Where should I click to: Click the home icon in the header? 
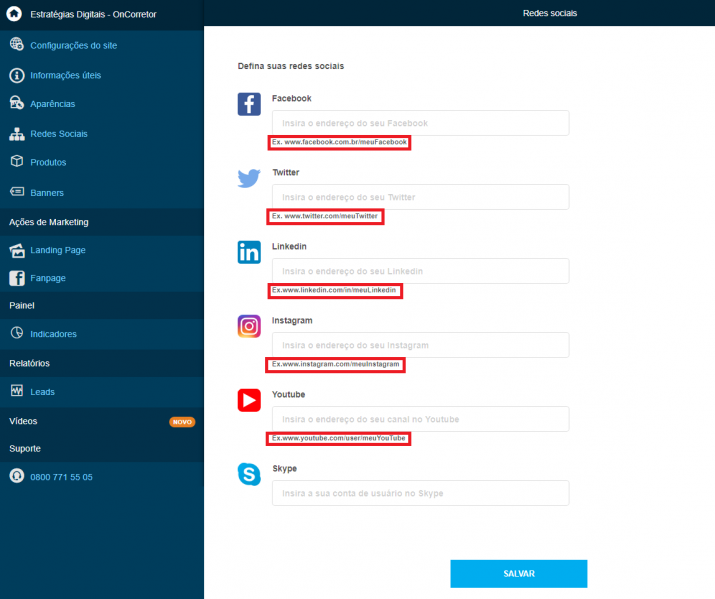click(14, 14)
